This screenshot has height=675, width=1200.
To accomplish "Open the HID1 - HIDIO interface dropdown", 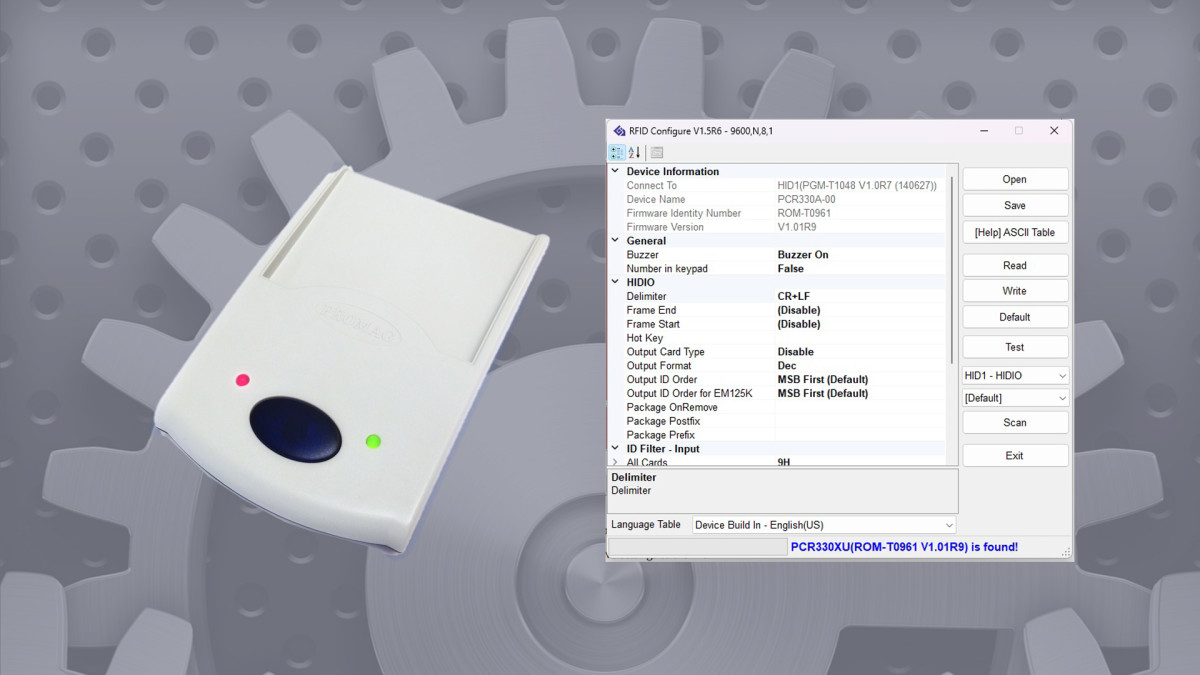I will point(1015,376).
